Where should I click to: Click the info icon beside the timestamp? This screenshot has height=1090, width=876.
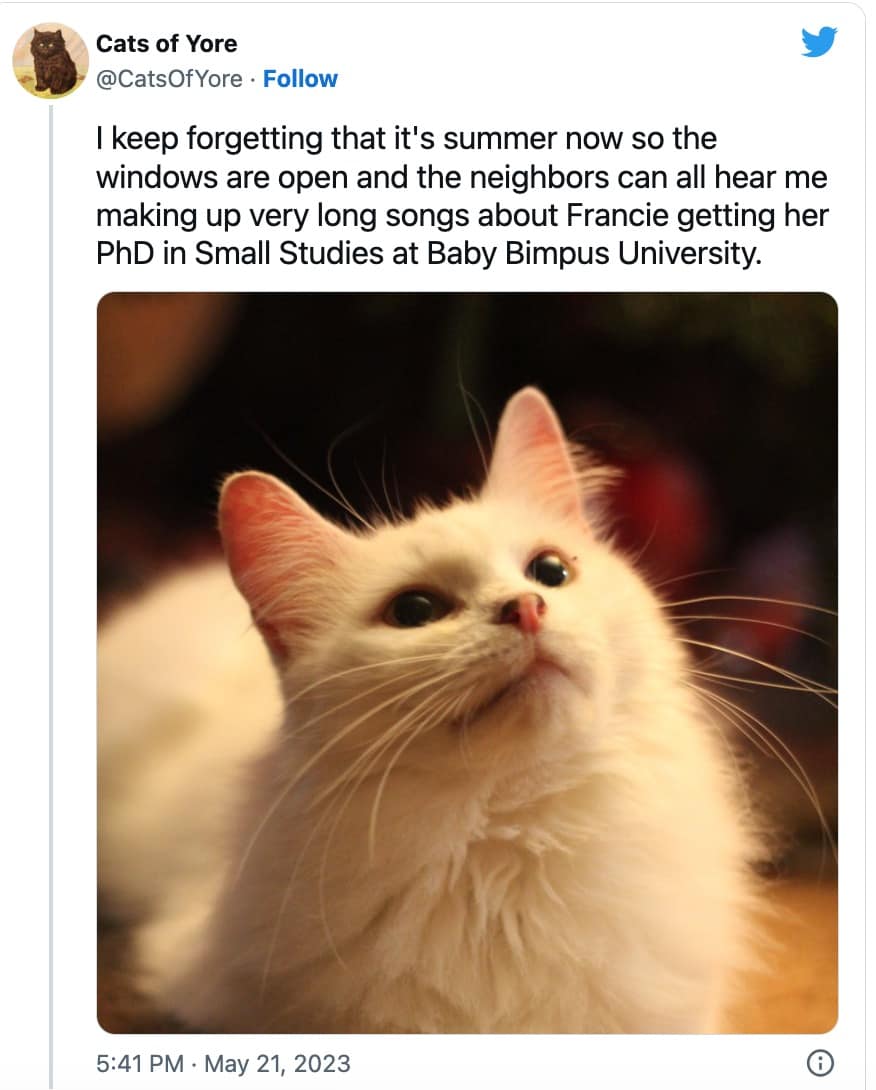click(x=819, y=1062)
